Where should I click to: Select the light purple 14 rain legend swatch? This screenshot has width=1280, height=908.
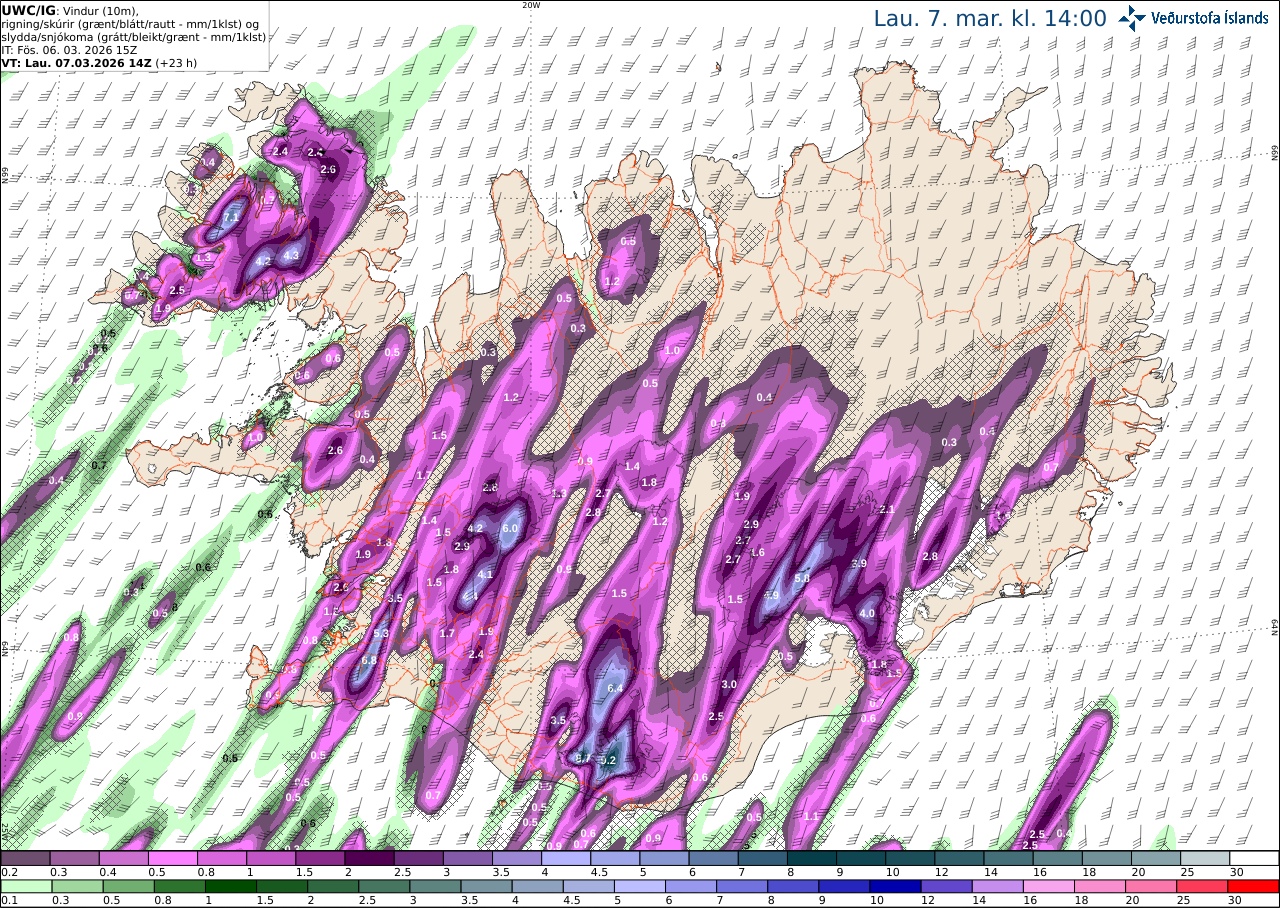(x=997, y=886)
